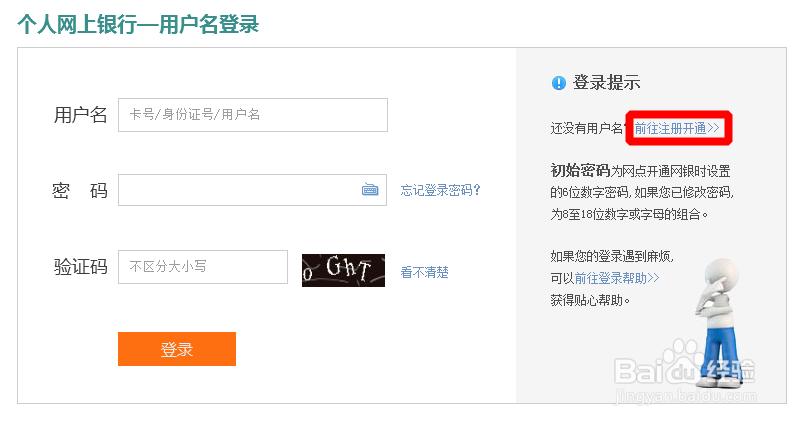Click the 密码 field label
Viewport: 801px width, 424px height.
click(80, 190)
